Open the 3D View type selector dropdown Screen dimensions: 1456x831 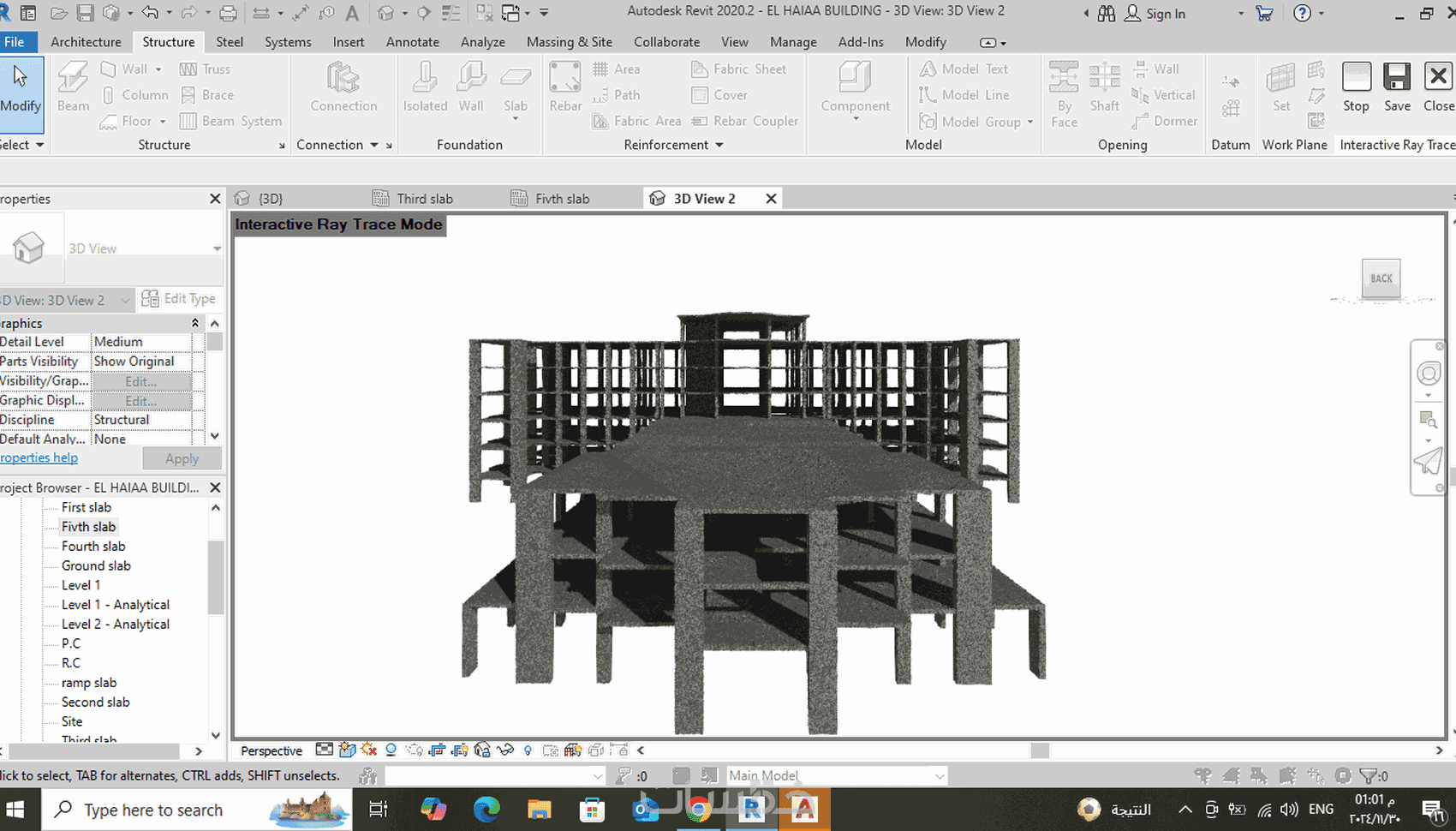(217, 248)
